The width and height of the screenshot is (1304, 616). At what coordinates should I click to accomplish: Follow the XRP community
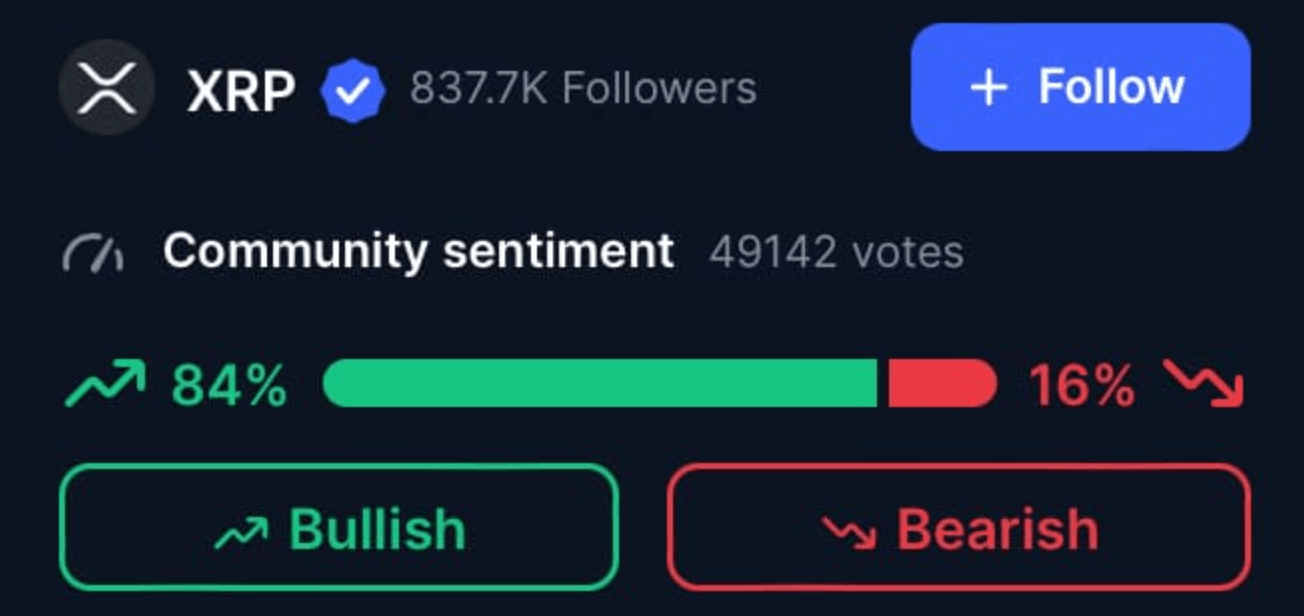[1080, 87]
